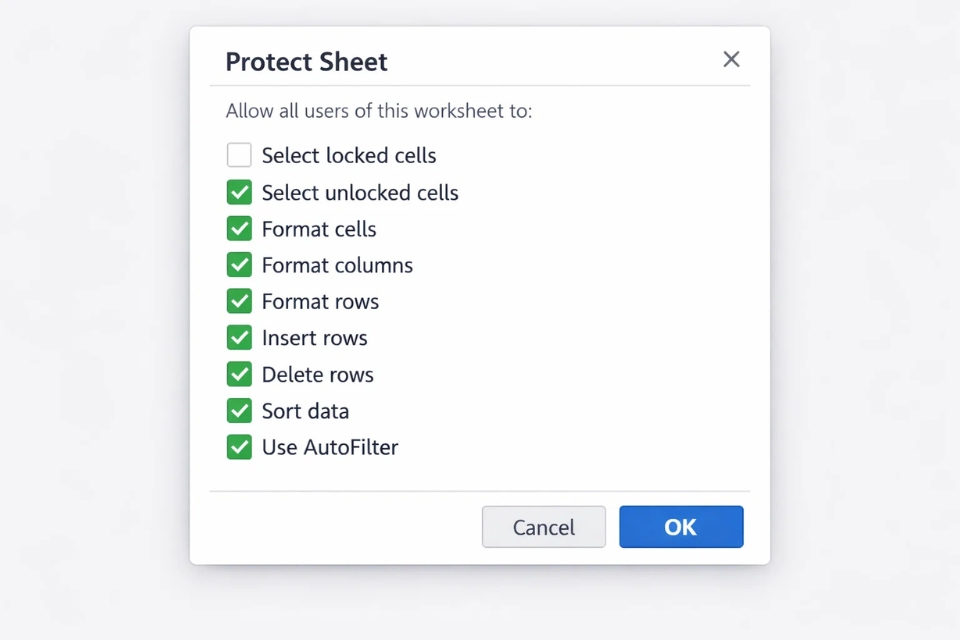Viewport: 960px width, 640px height.
Task: Click the "Format columns" label text
Action: pos(337,265)
